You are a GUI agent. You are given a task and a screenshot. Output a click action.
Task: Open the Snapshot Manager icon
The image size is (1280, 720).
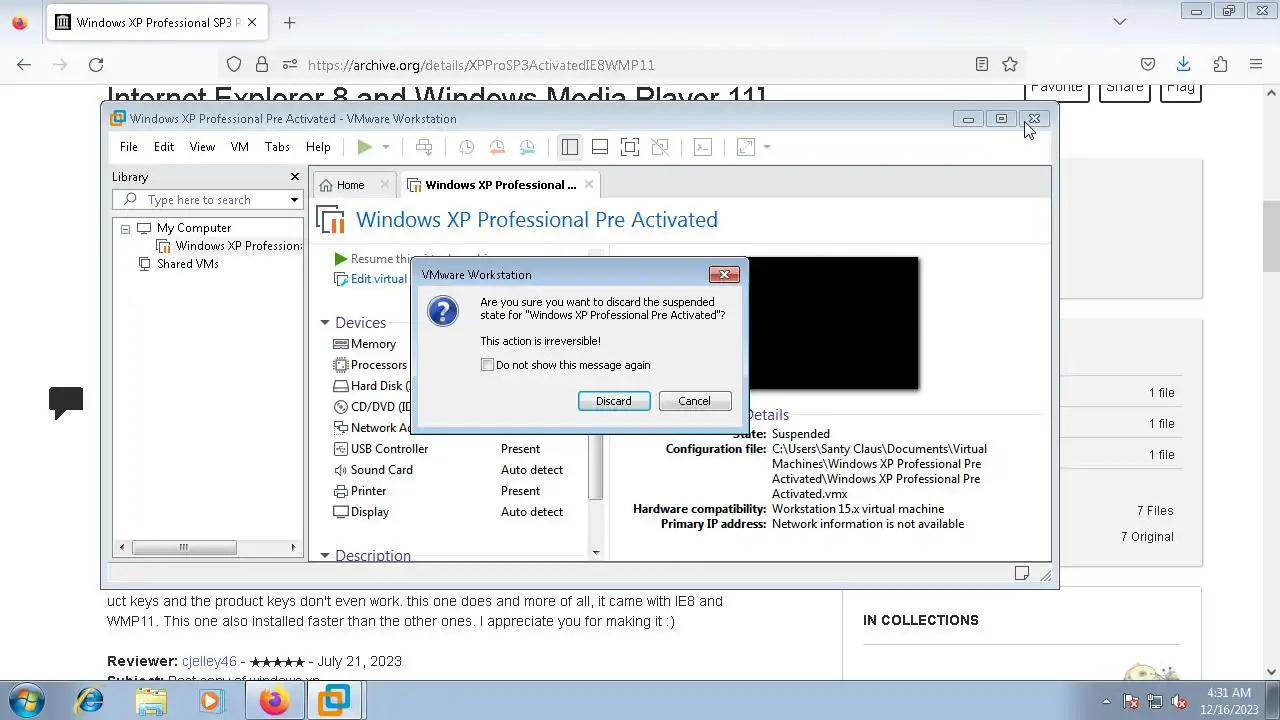527,147
